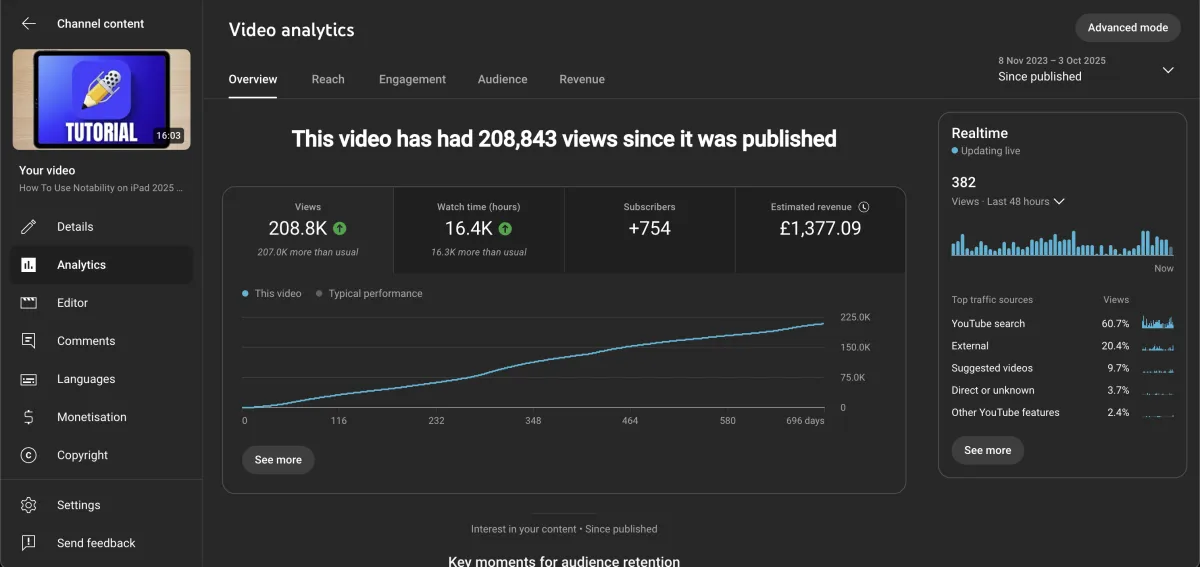Click the Comments speech-bubble icon
Screen dimensions: 1200x567
29,341
